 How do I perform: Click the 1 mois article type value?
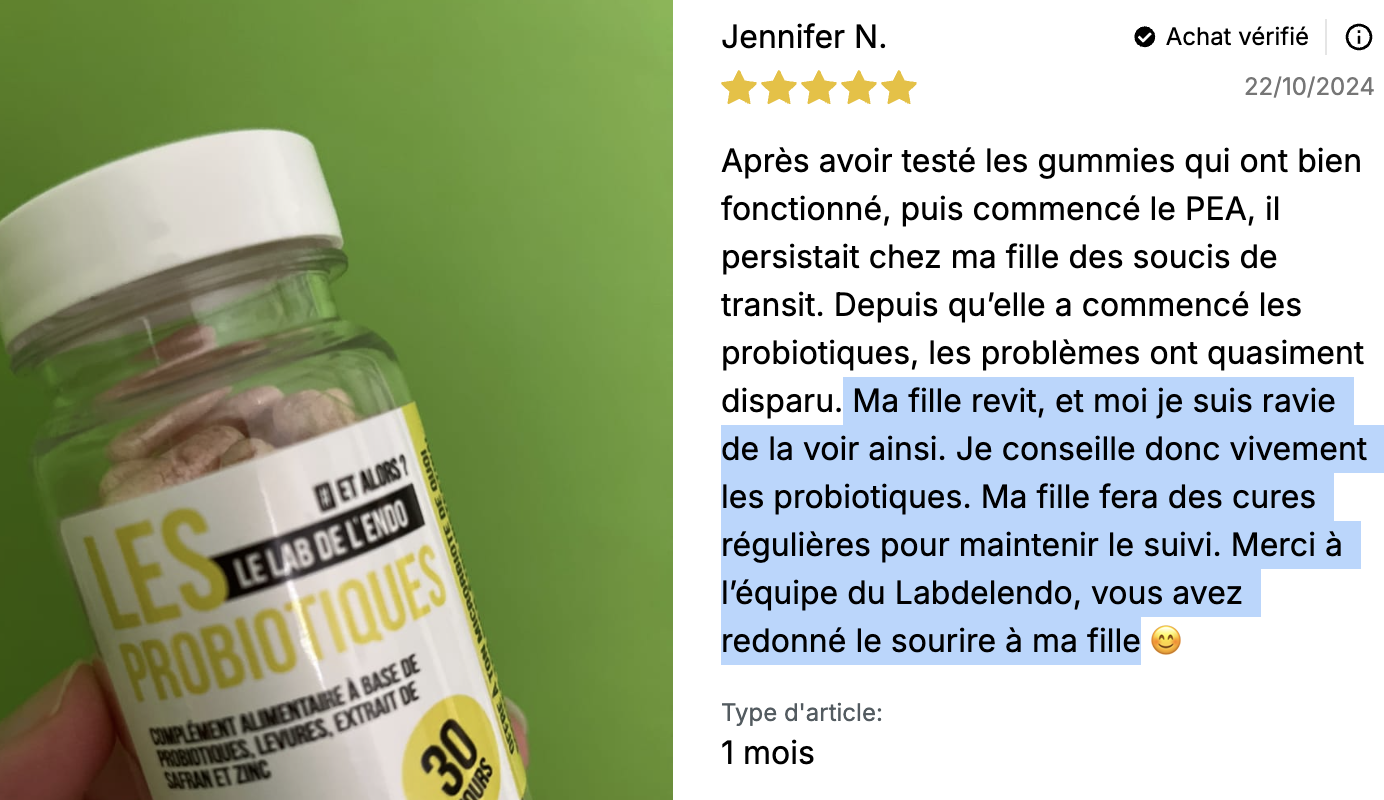point(768,752)
